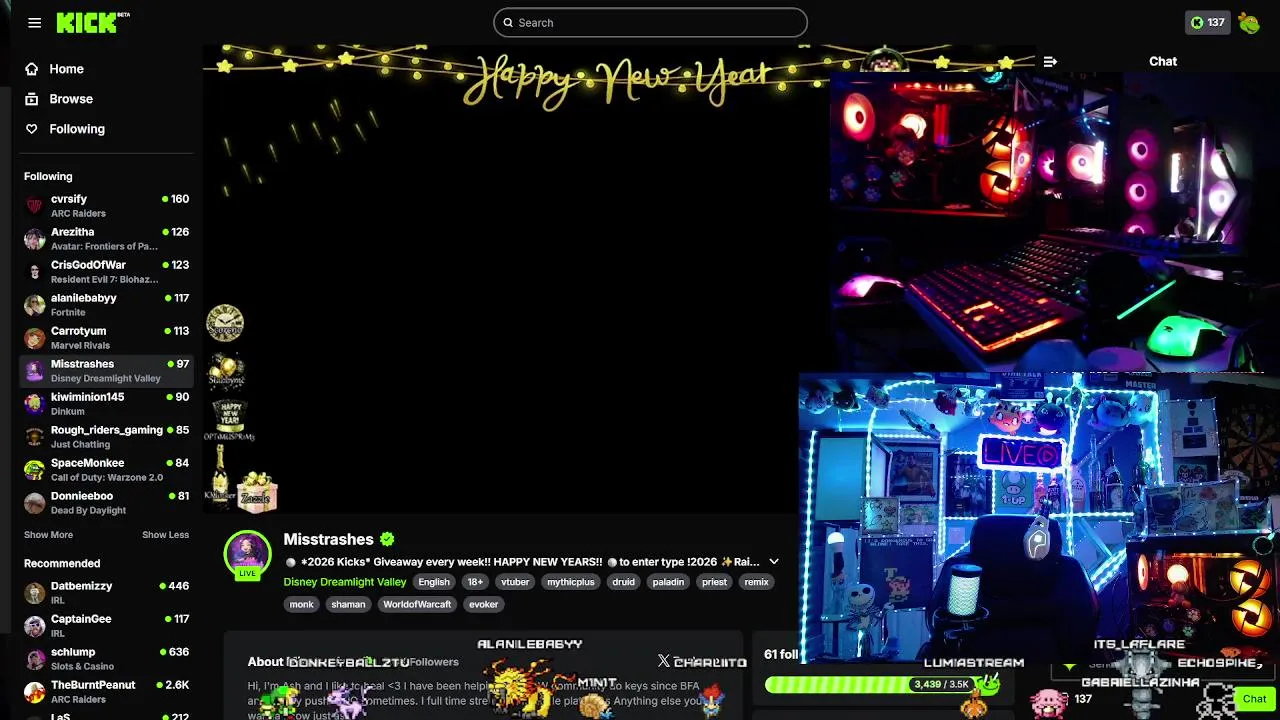The image size is (1280, 720).
Task: Open kiwiminion145 channel avatar
Action: (x=35, y=404)
